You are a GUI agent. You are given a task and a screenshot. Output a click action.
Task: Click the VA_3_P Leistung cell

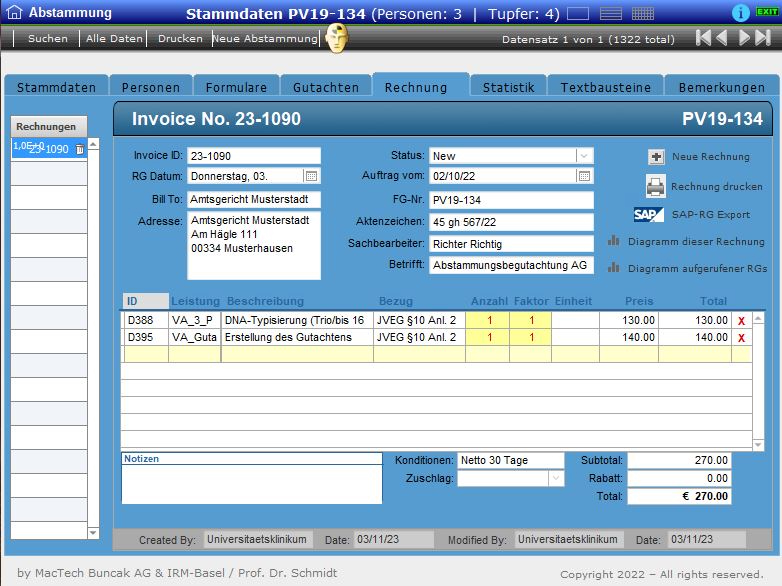point(195,321)
